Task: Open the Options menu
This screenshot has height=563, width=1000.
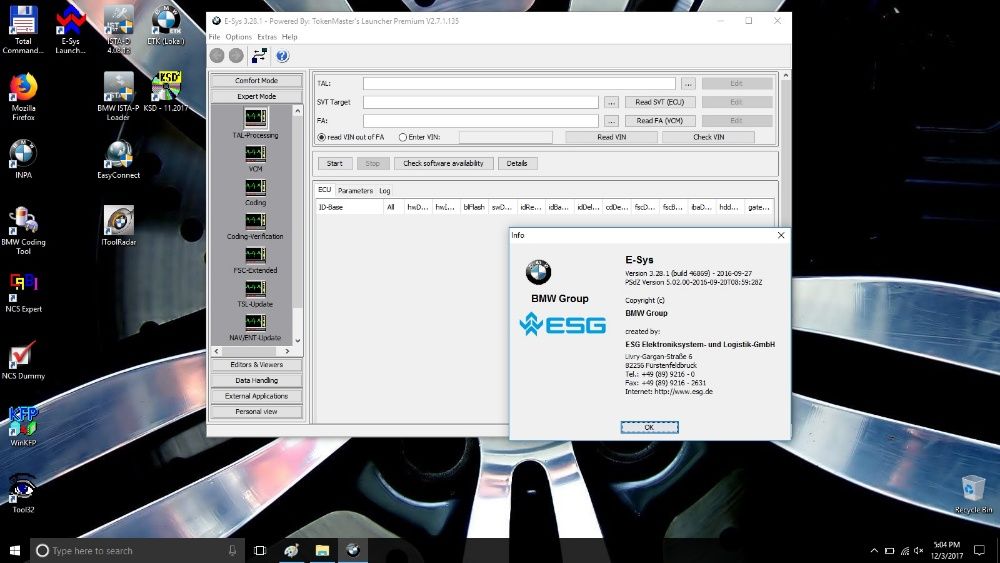Action: [239, 37]
